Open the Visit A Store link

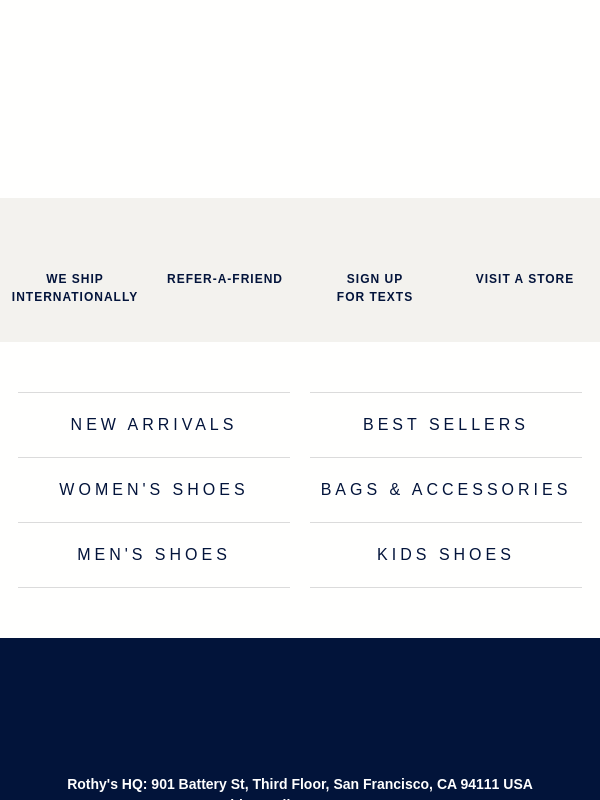pos(525,279)
